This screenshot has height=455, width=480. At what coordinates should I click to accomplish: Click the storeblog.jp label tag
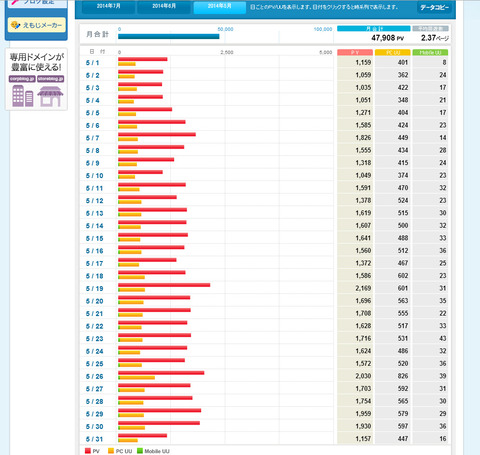coord(51,79)
